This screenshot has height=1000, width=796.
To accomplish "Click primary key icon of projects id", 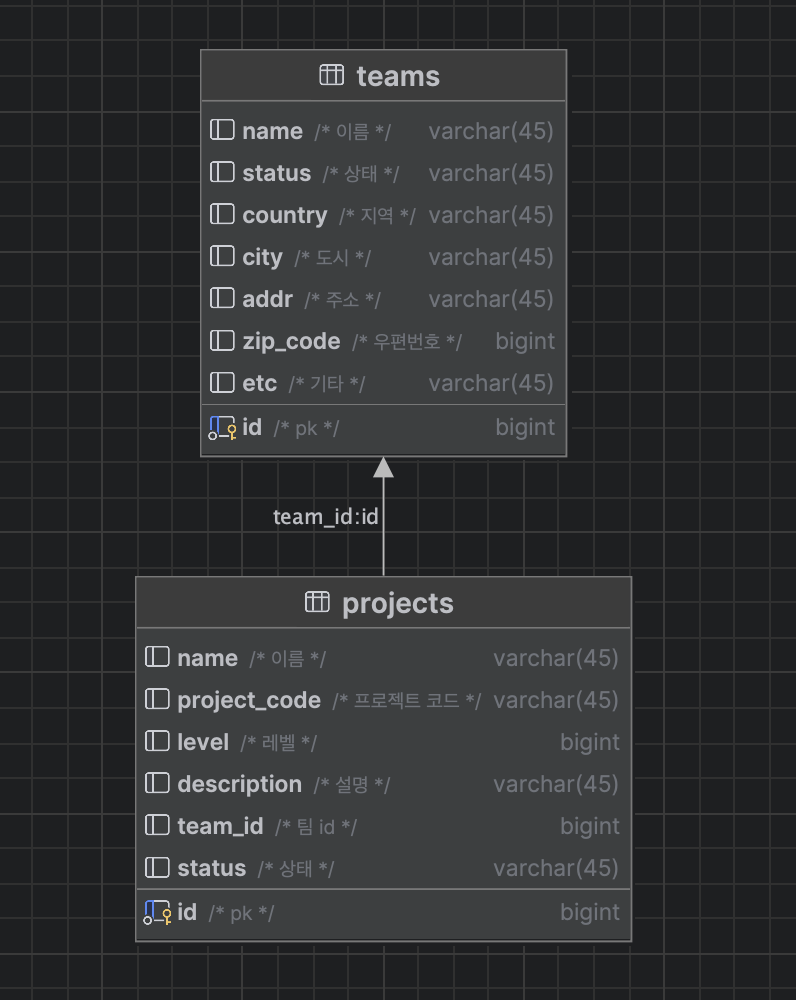I will 157,912.
